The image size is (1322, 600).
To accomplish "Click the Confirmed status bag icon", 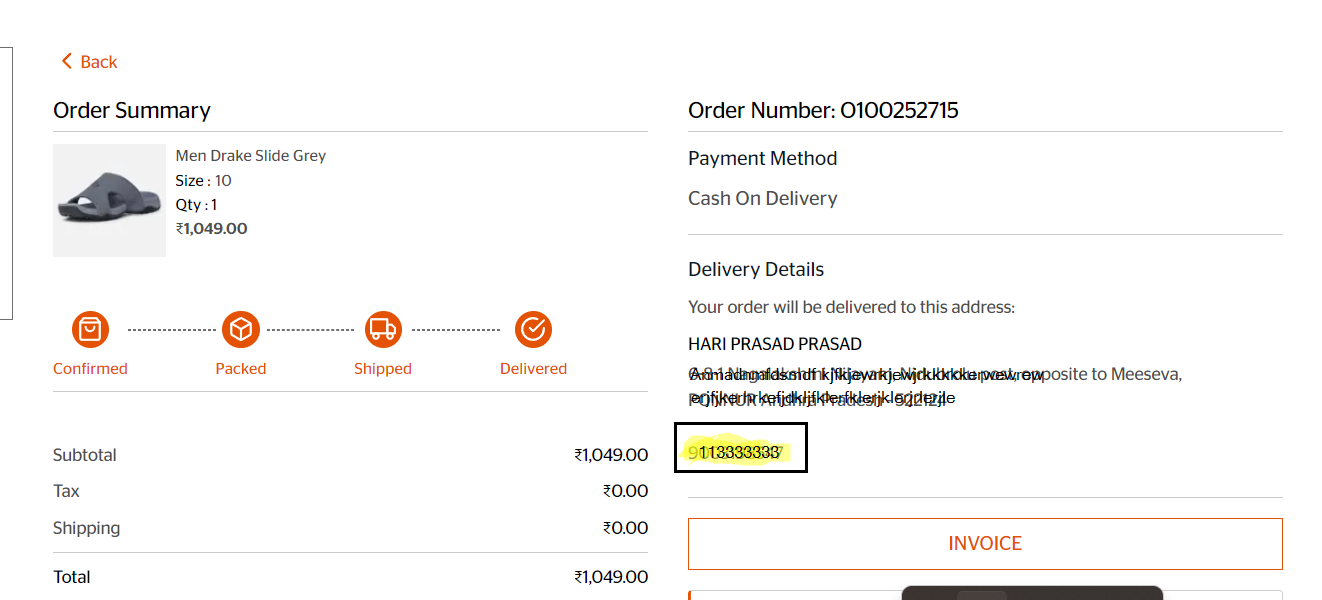I will point(90,329).
